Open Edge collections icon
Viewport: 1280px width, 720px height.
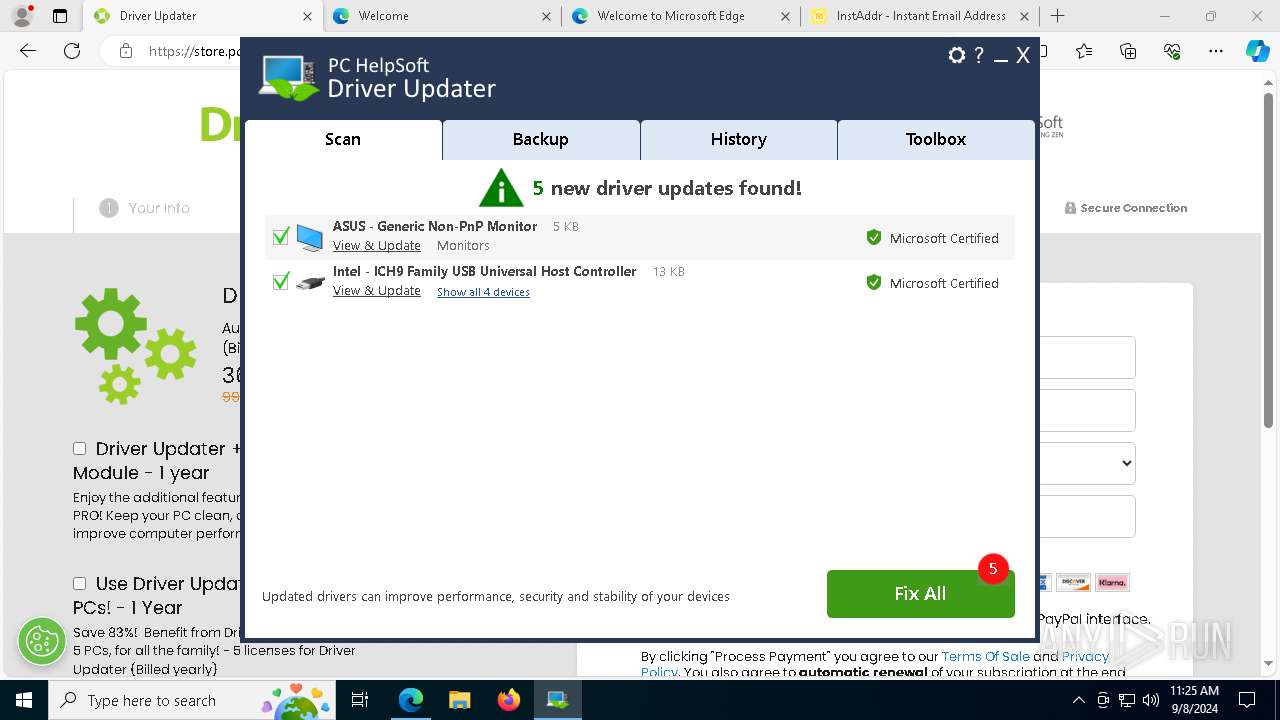(x=1128, y=52)
